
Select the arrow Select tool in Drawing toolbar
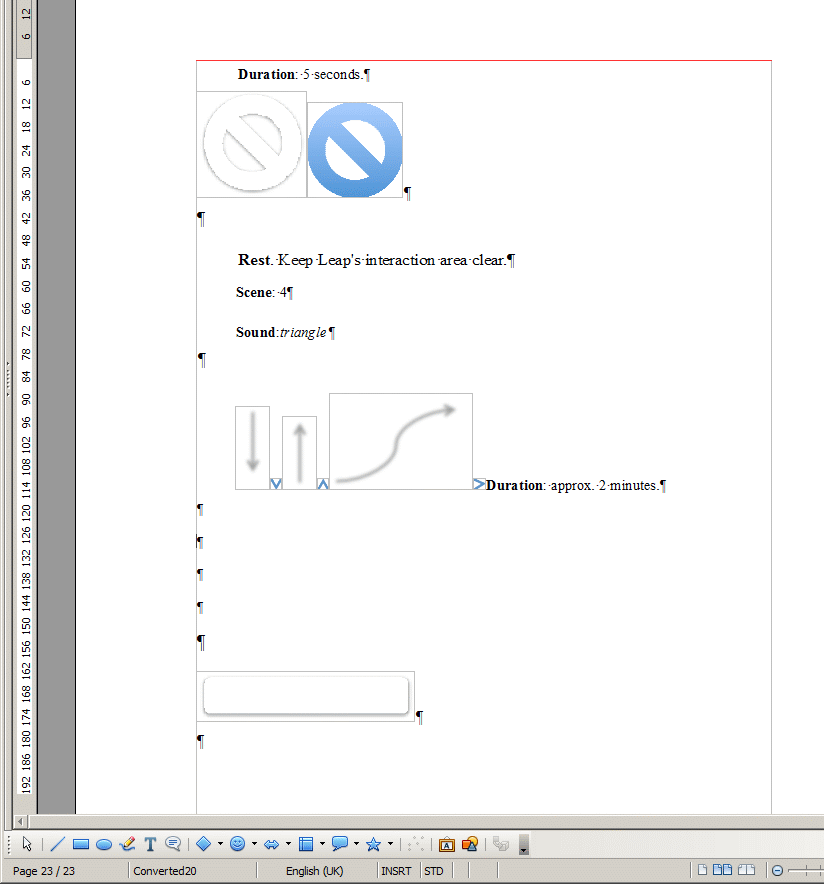(x=27, y=844)
